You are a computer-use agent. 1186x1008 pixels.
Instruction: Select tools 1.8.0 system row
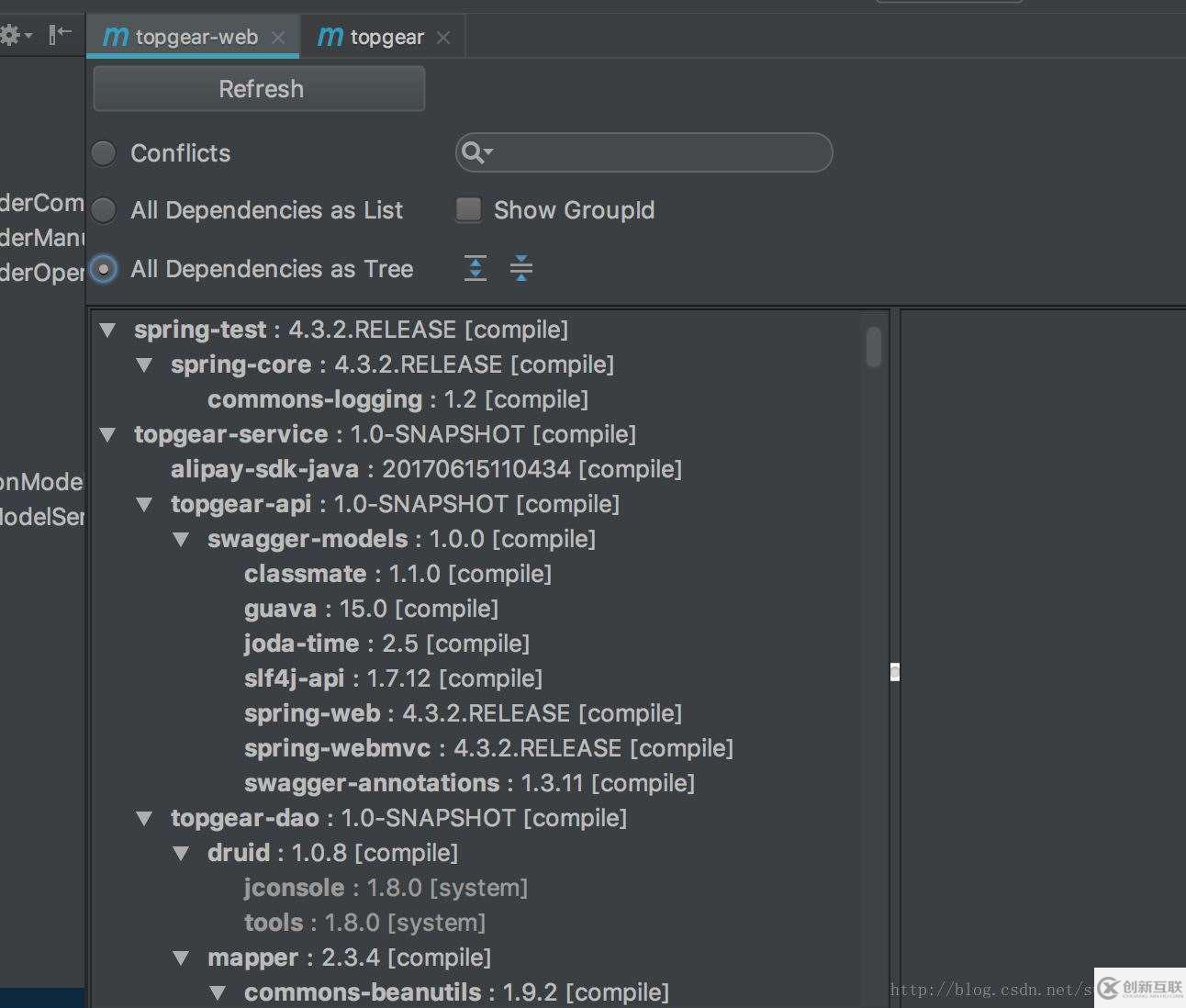[x=364, y=923]
